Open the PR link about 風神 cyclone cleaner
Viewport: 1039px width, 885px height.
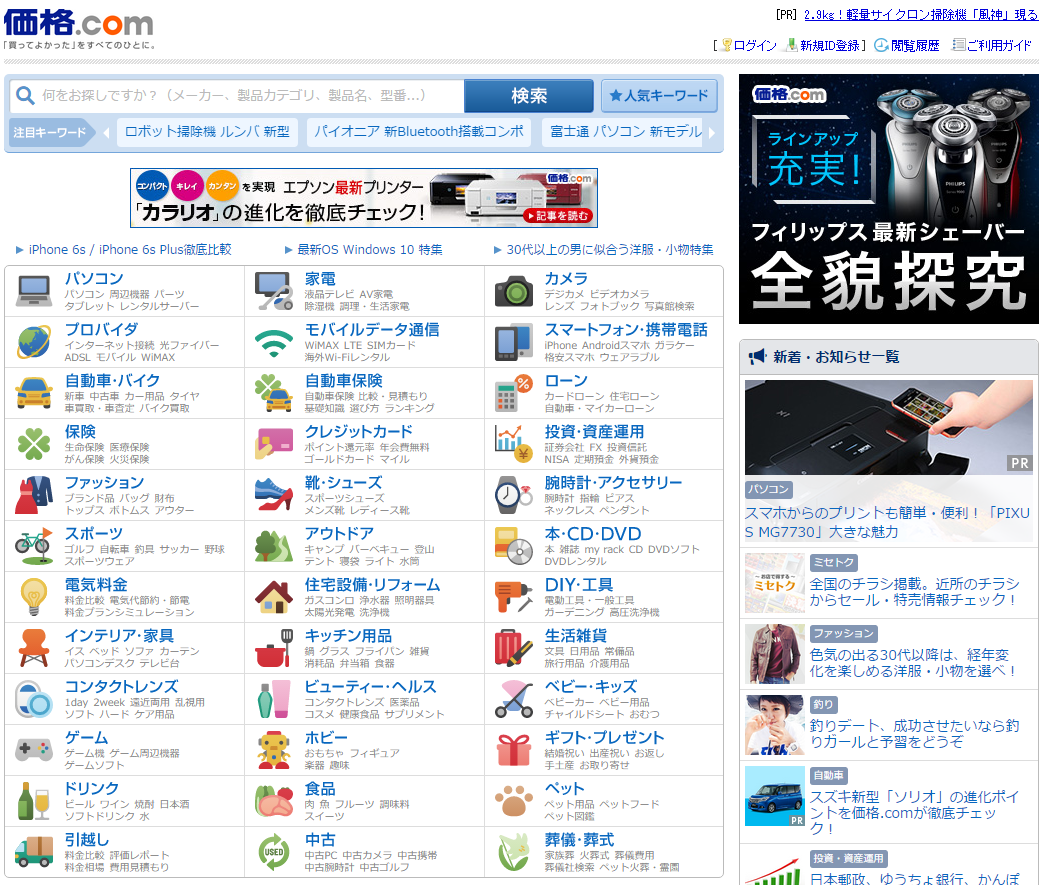(921, 15)
